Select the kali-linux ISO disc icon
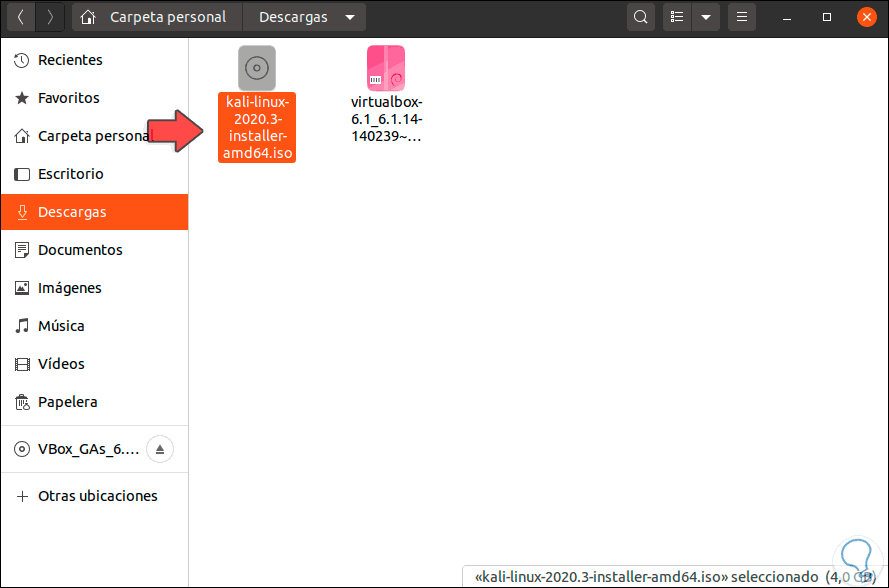 (x=257, y=68)
